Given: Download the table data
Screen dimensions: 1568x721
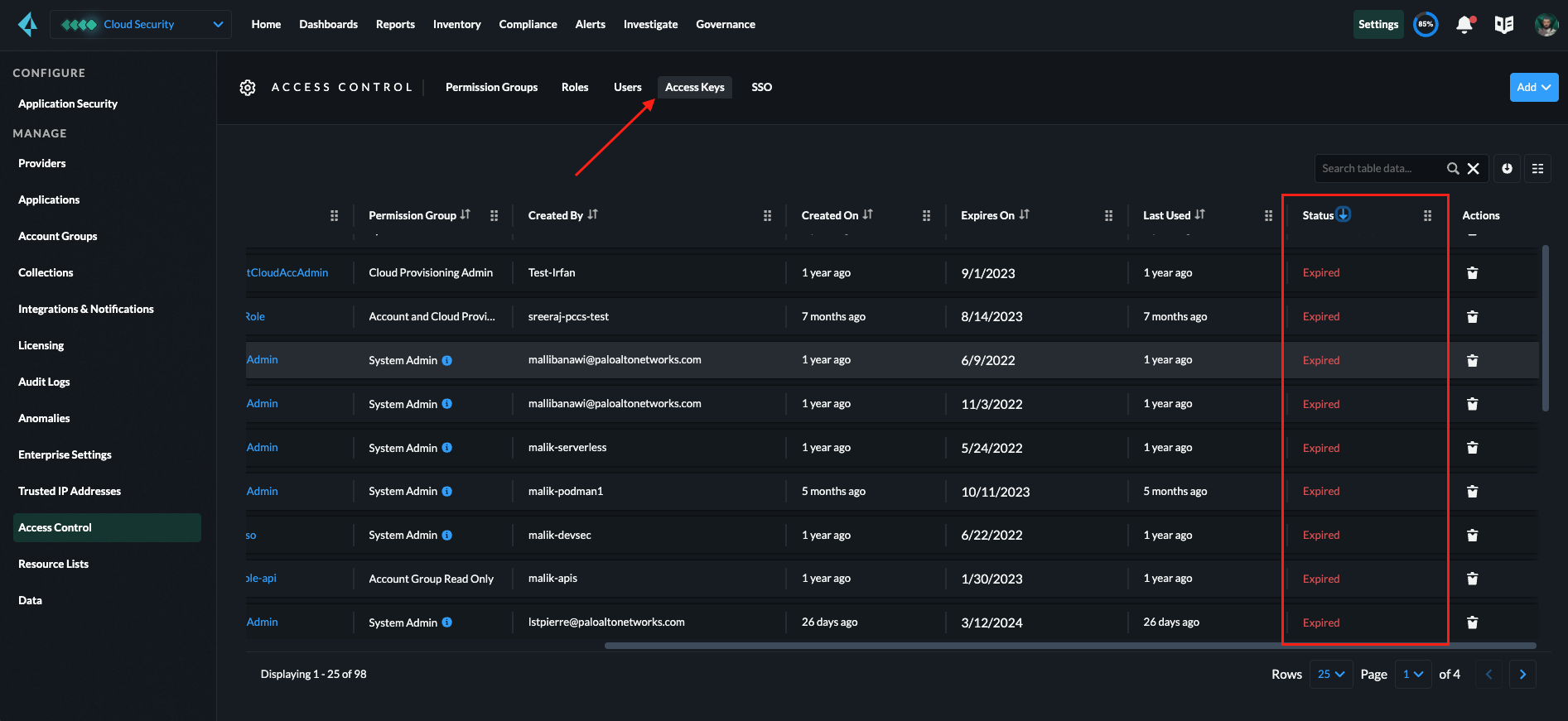Looking at the screenshot, I should click(x=1507, y=168).
